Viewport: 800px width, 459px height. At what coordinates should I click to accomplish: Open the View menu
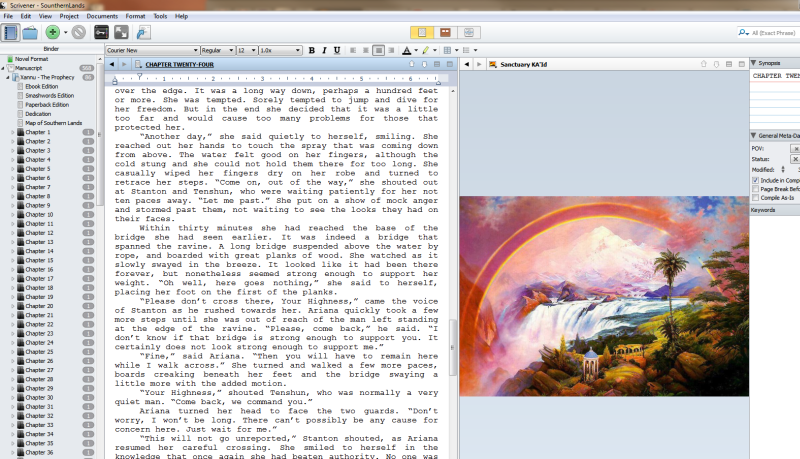pyautogui.click(x=45, y=16)
